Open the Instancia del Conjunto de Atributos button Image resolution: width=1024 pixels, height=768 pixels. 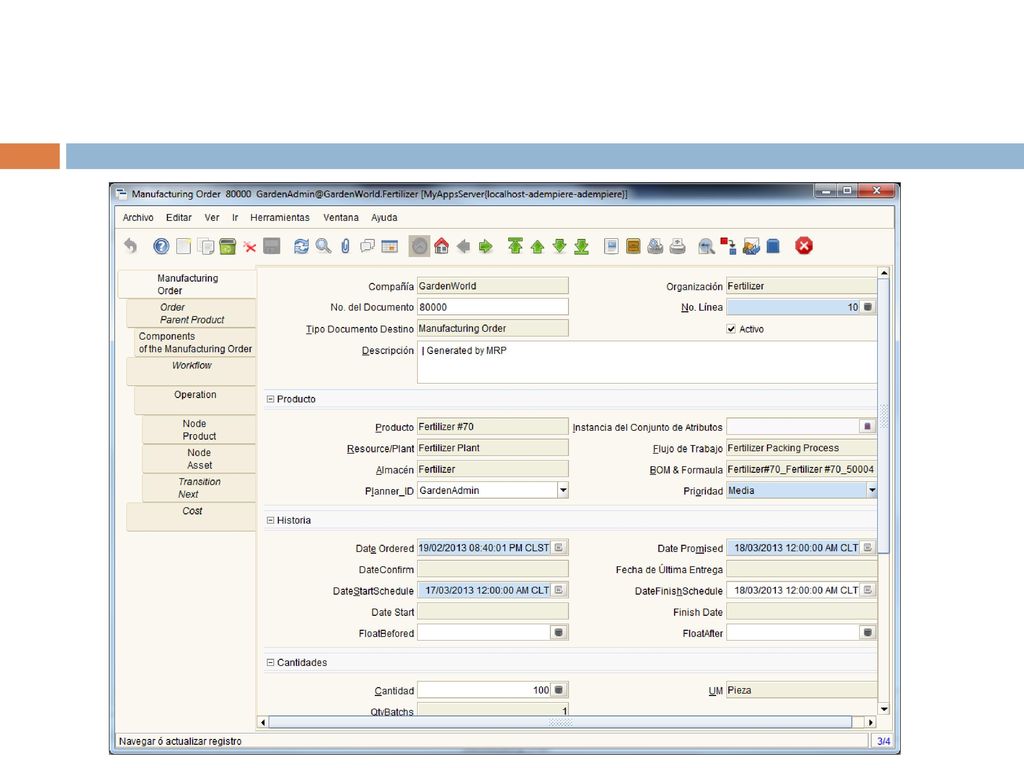(x=868, y=426)
